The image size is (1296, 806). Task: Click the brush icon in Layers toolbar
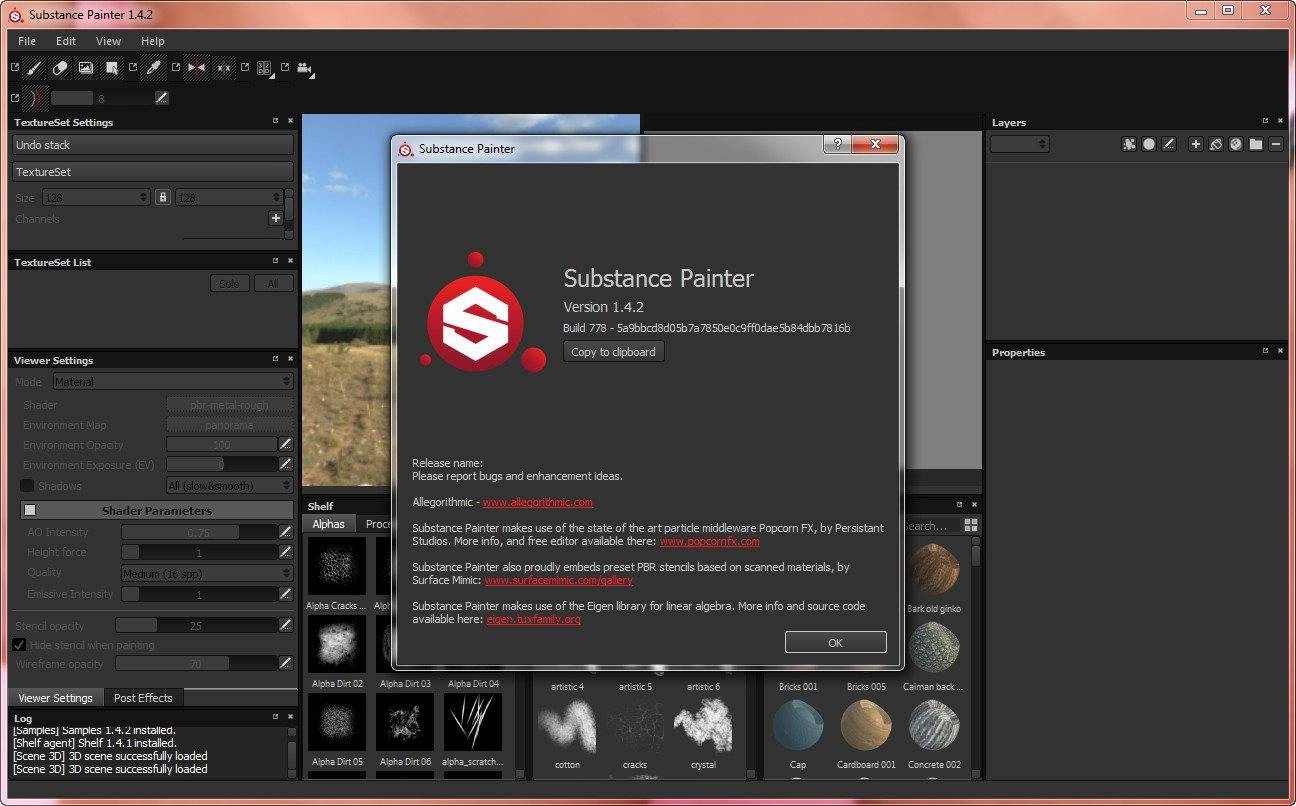point(1169,144)
